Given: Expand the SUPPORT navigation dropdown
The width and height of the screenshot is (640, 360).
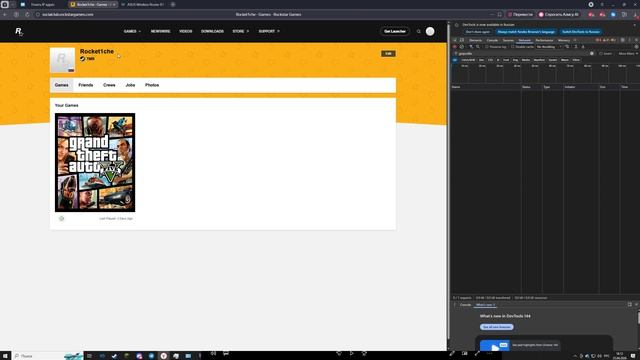Looking at the screenshot, I should pos(269,31).
